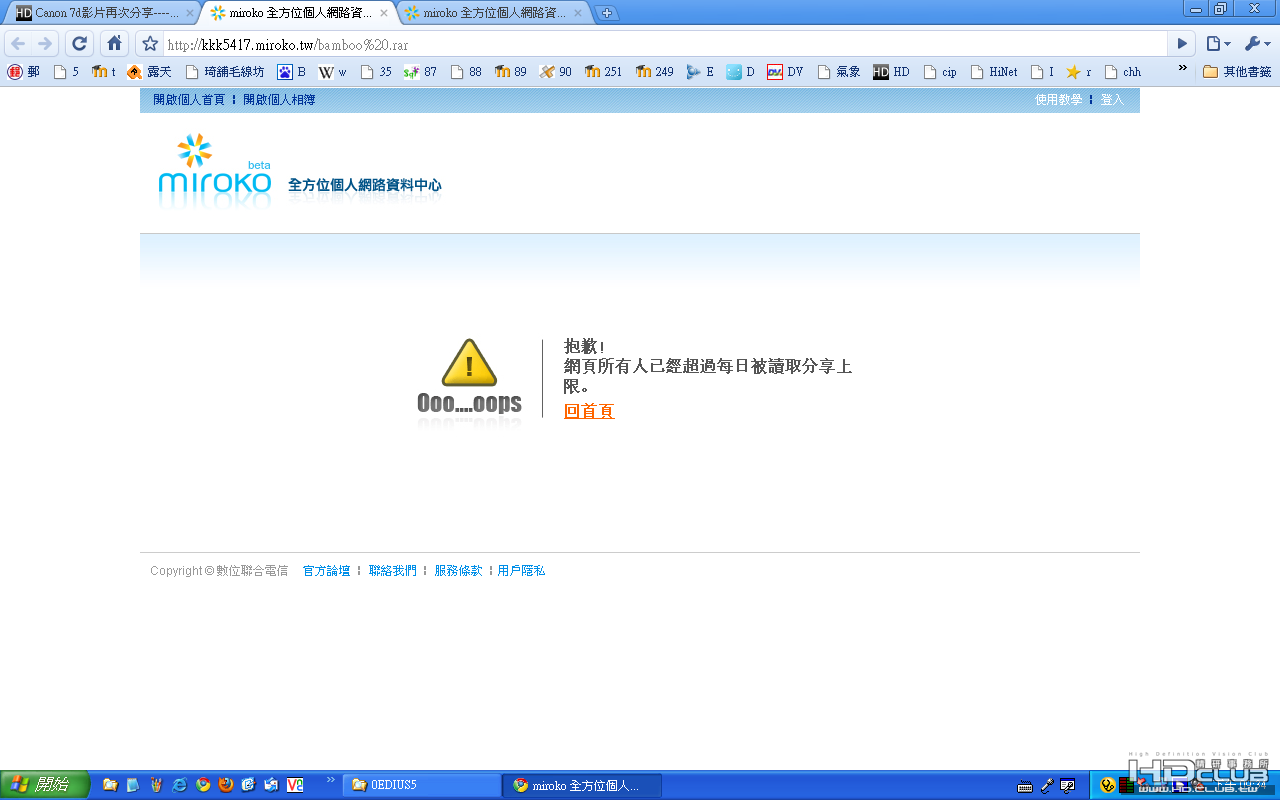The height and width of the screenshot is (800, 1280).
Task: Expand the Quick Launch overflow chevron
Action: click(x=331, y=780)
